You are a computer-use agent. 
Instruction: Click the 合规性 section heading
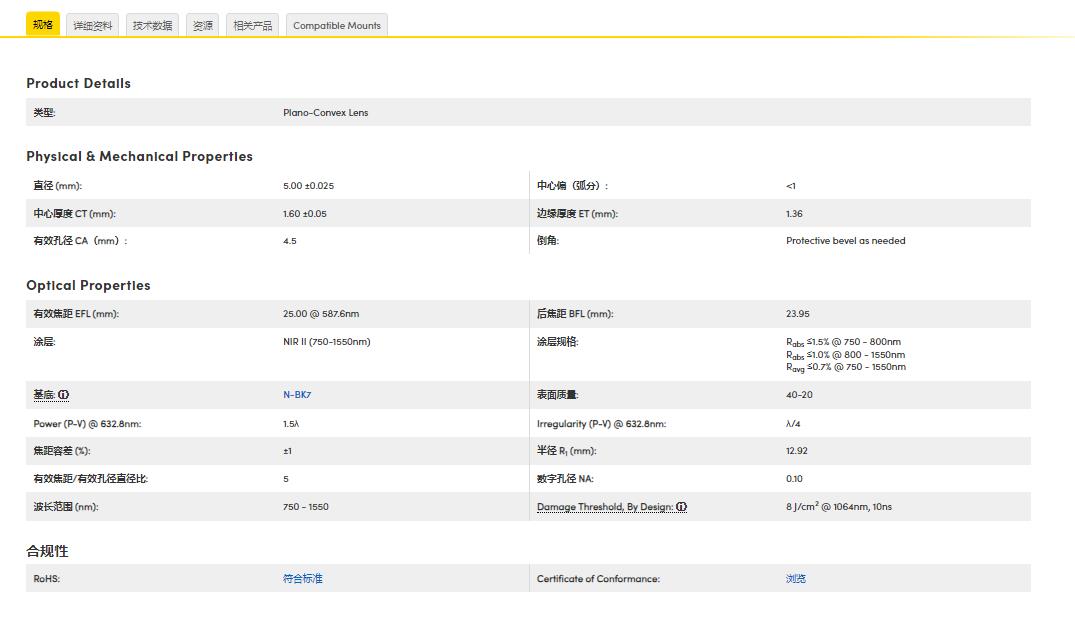click(47, 551)
